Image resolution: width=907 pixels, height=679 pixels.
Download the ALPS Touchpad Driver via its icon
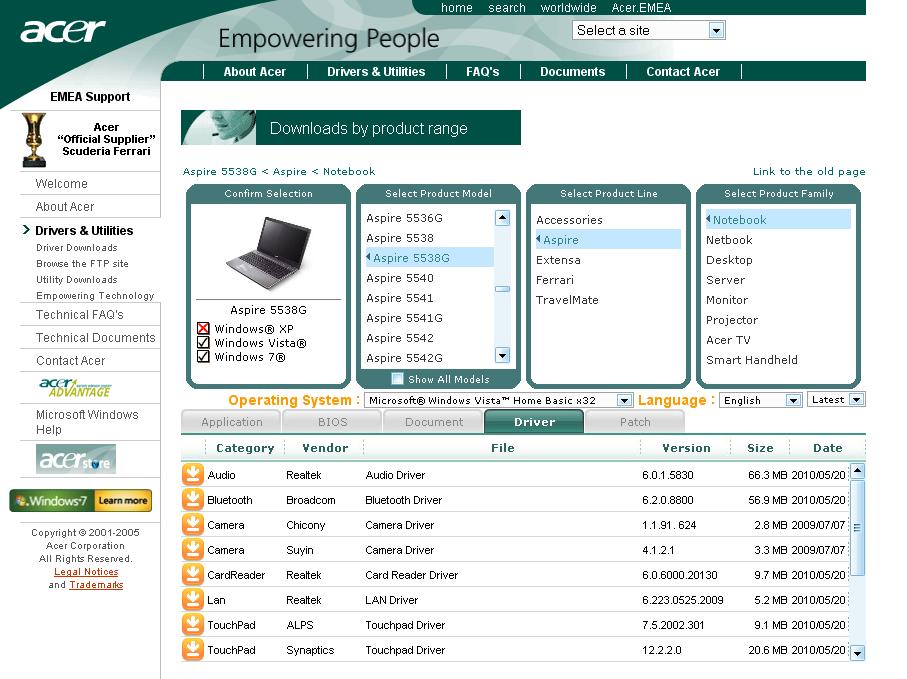(x=193, y=624)
